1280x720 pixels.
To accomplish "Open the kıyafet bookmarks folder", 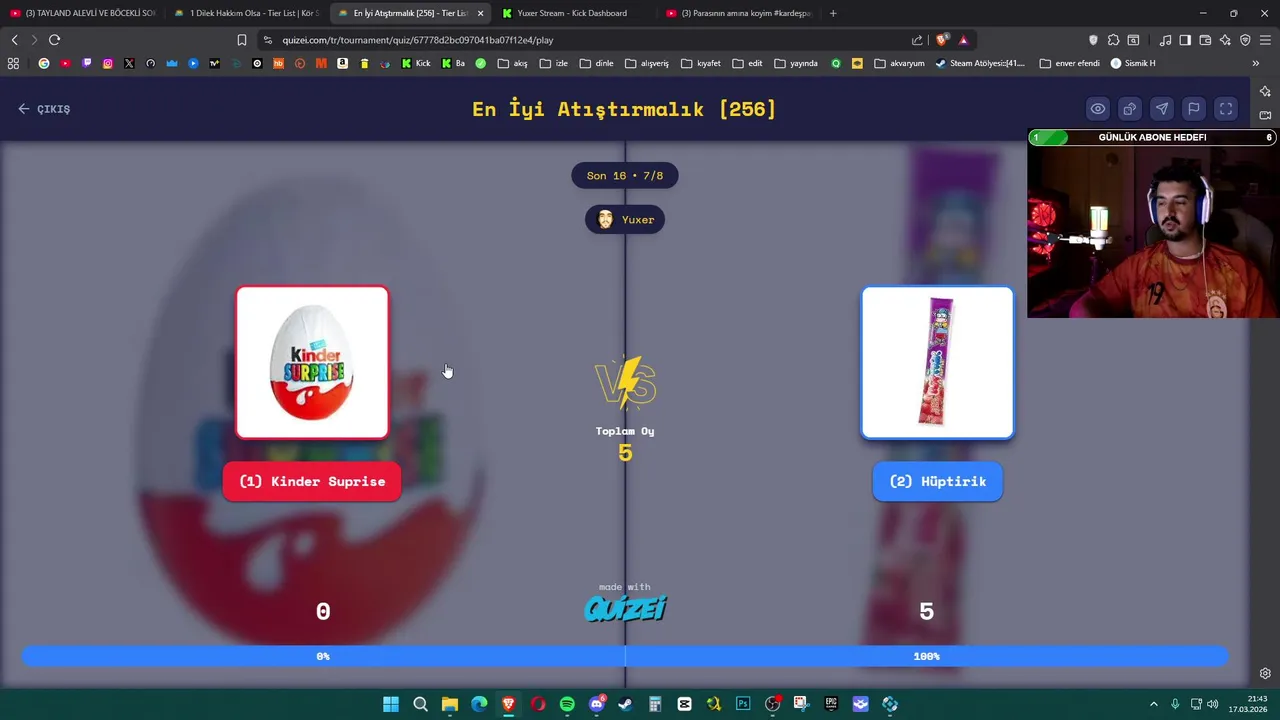I will (700, 63).
